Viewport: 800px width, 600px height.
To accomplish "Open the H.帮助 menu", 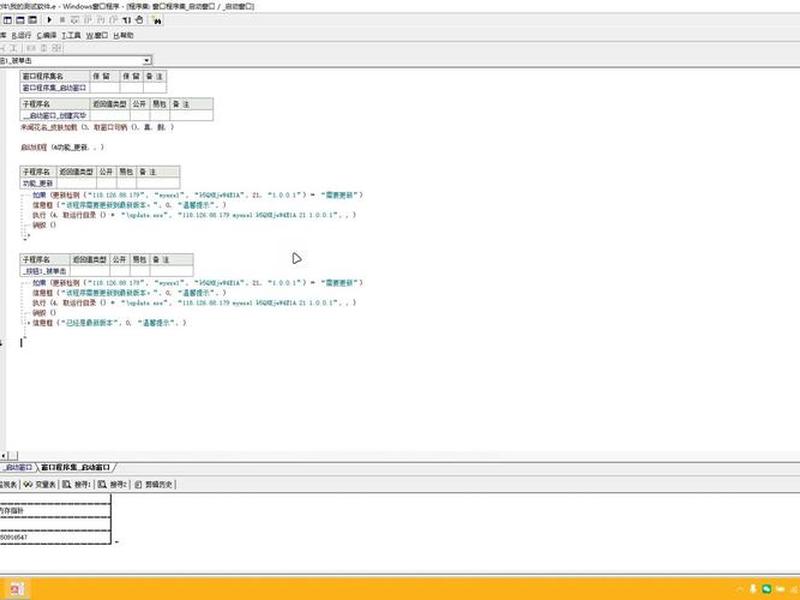I will click(x=123, y=35).
